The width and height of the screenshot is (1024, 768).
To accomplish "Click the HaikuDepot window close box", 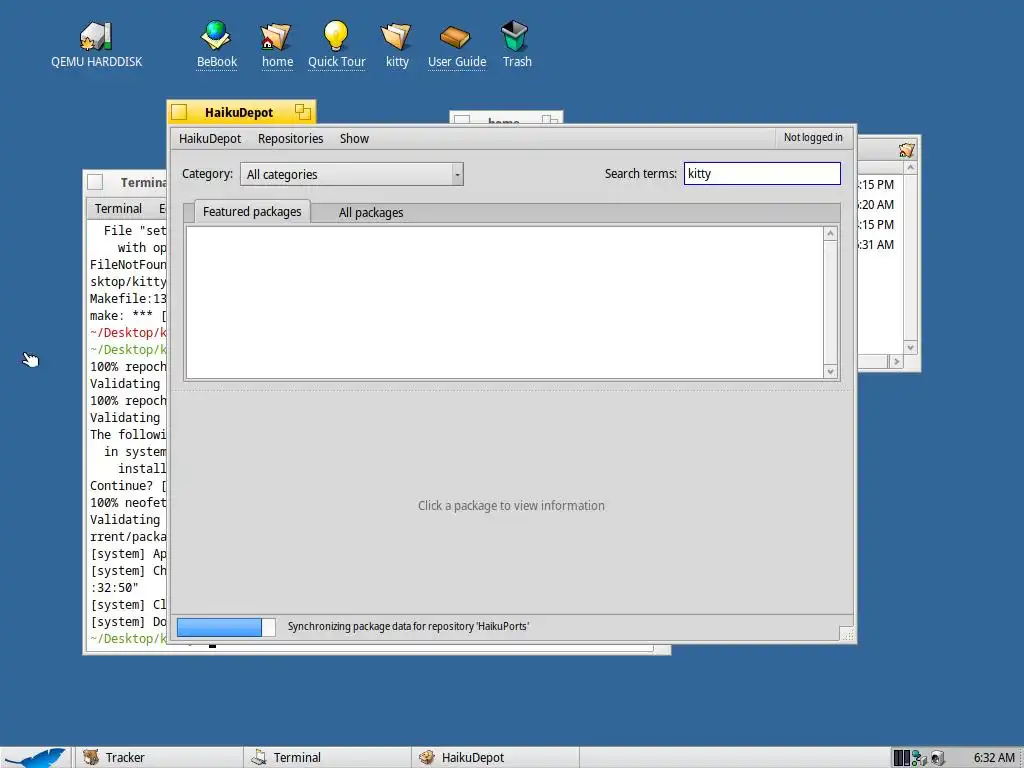I will click(180, 112).
